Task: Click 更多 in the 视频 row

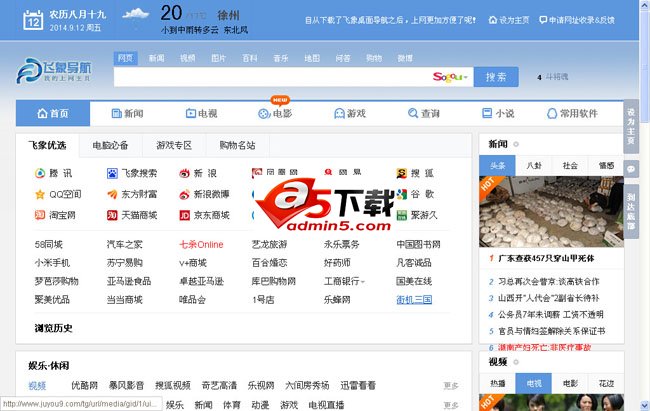Action: [x=451, y=386]
